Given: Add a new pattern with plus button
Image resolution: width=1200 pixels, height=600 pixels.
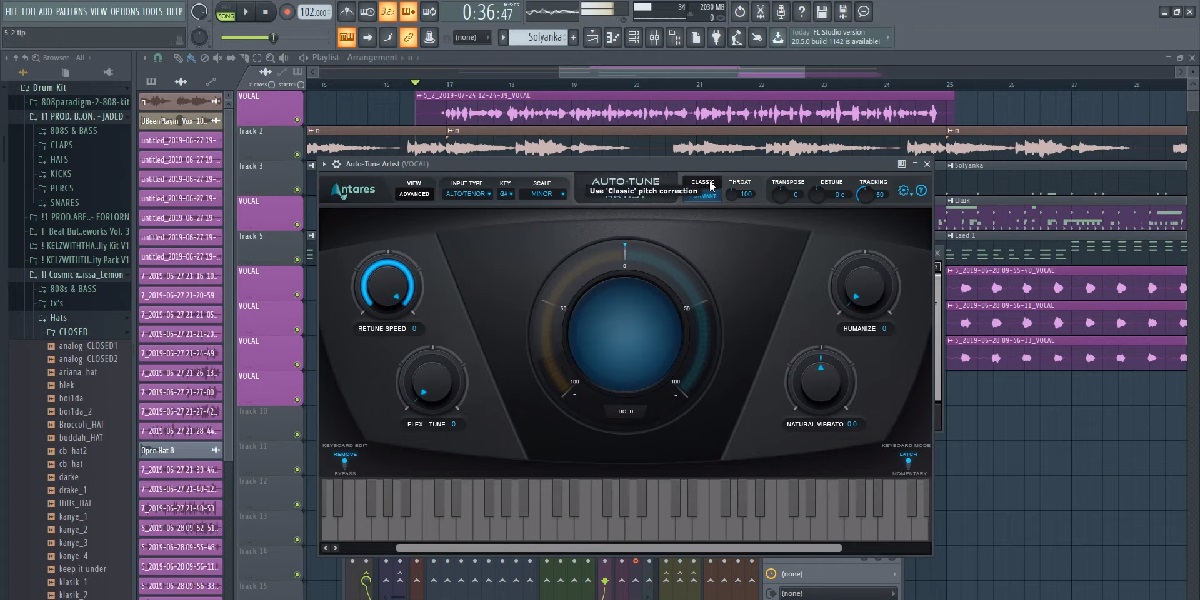Looking at the screenshot, I should click(575, 37).
